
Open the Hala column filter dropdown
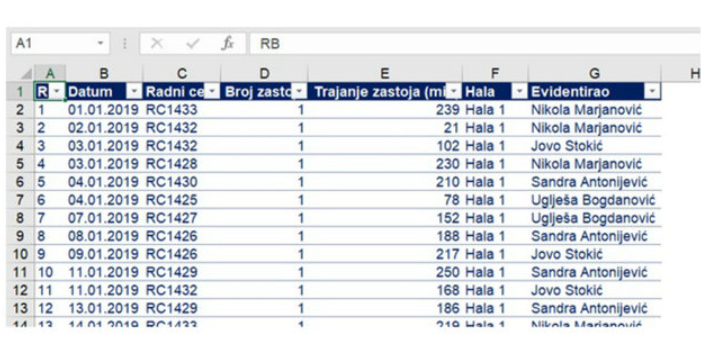[x=519, y=92]
